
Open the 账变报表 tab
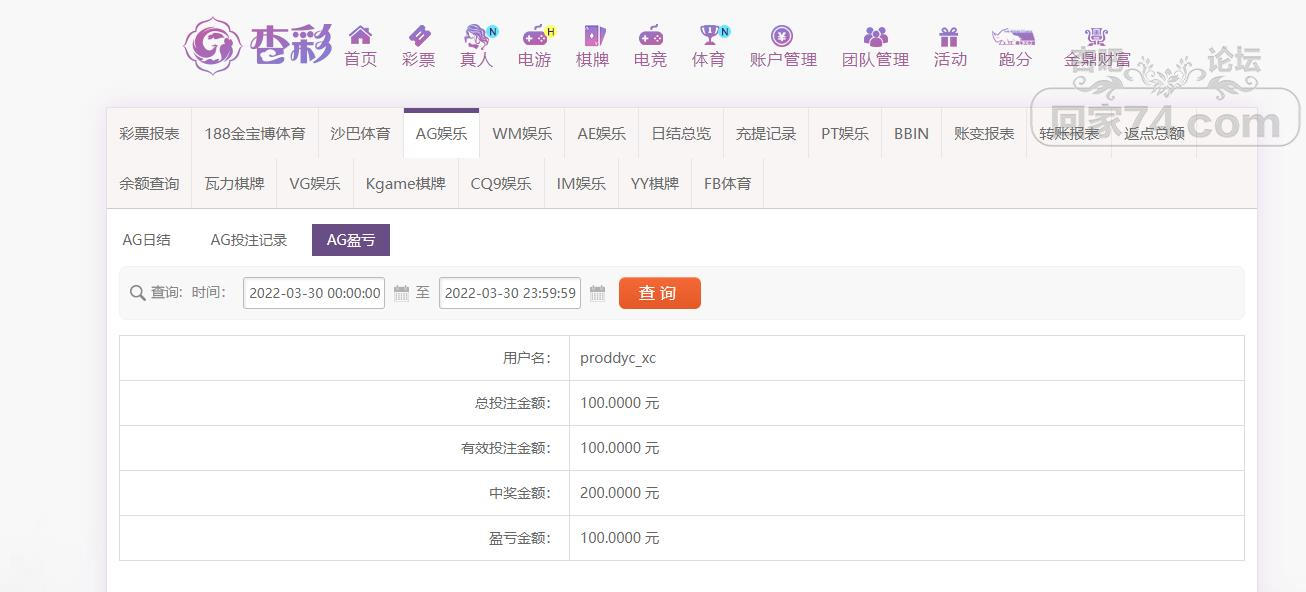pos(984,133)
